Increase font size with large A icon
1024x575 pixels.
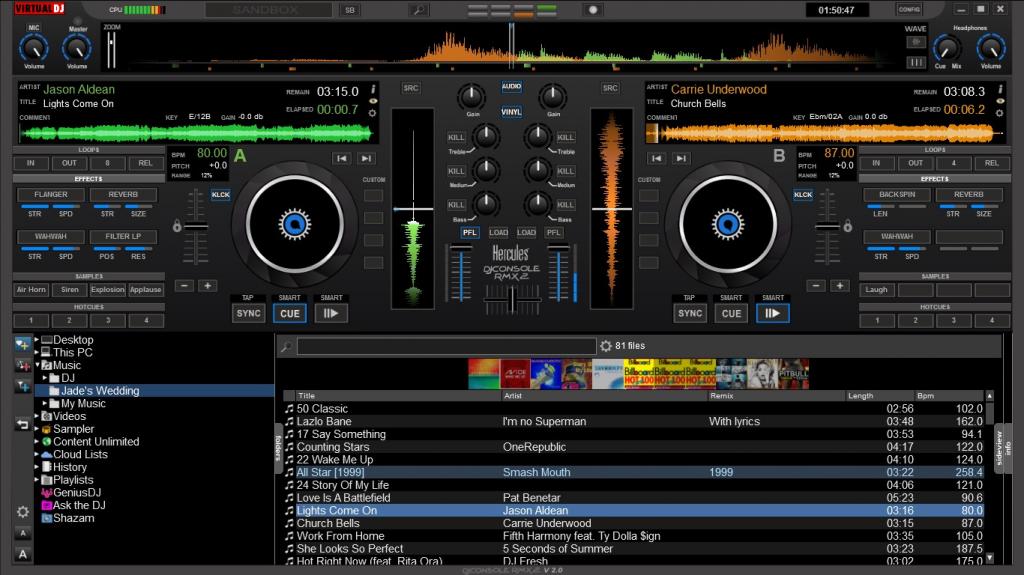tap(23, 554)
